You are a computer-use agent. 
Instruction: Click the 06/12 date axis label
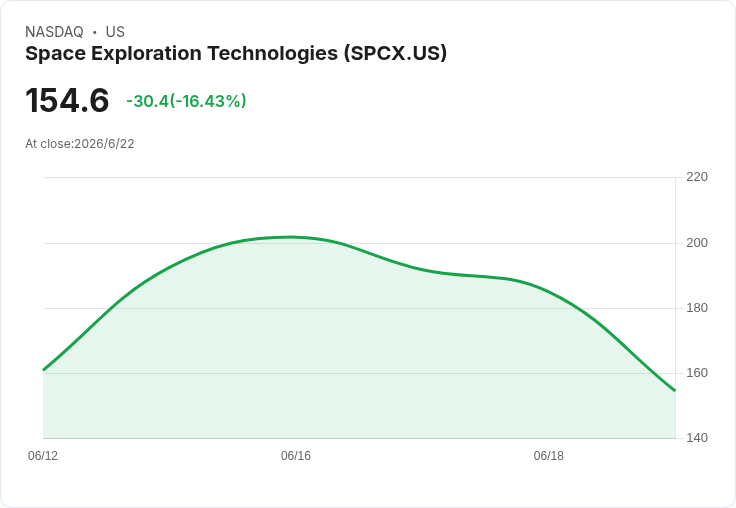[43, 456]
